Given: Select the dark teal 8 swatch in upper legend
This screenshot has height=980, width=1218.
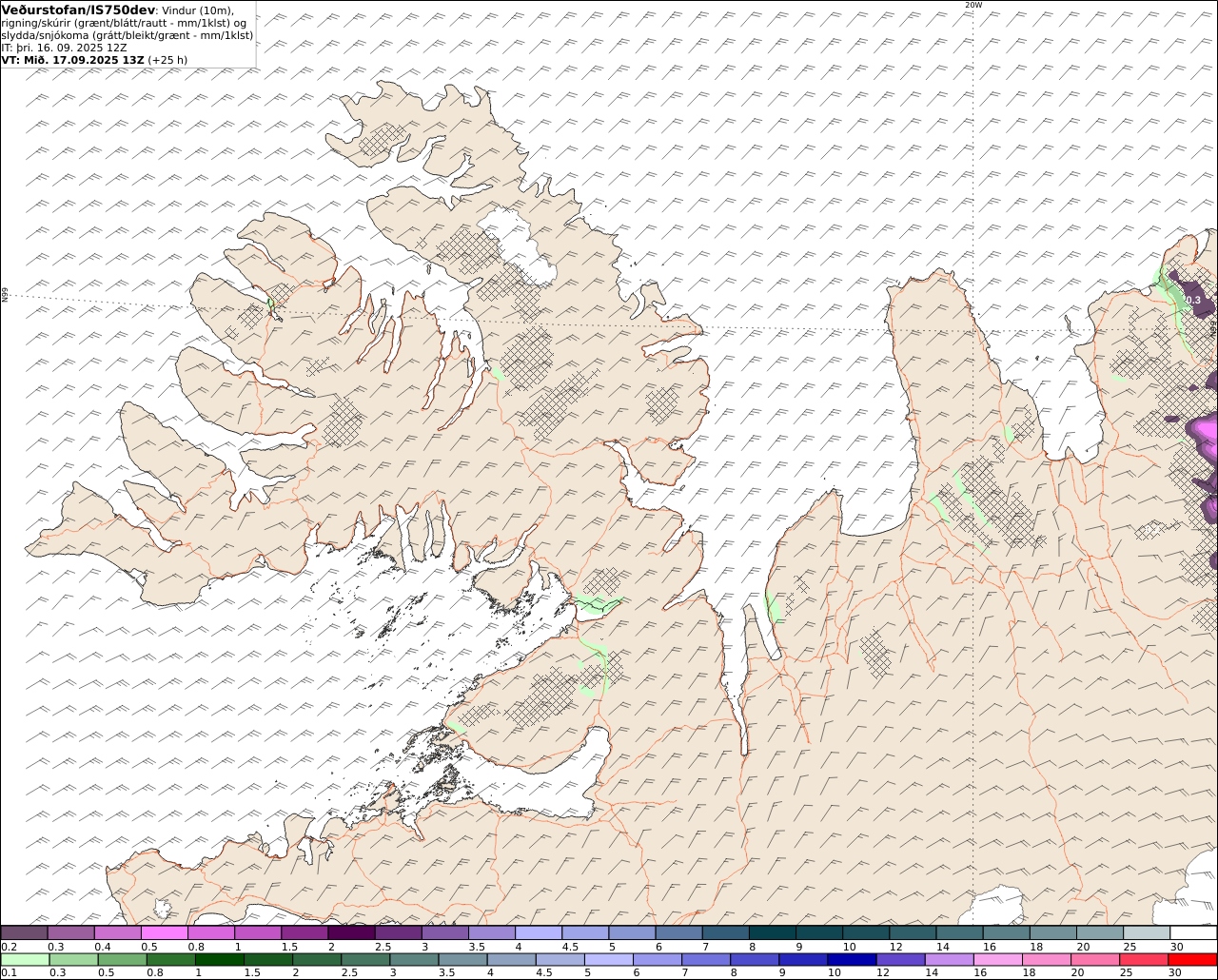Looking at the screenshot, I should point(773,932).
